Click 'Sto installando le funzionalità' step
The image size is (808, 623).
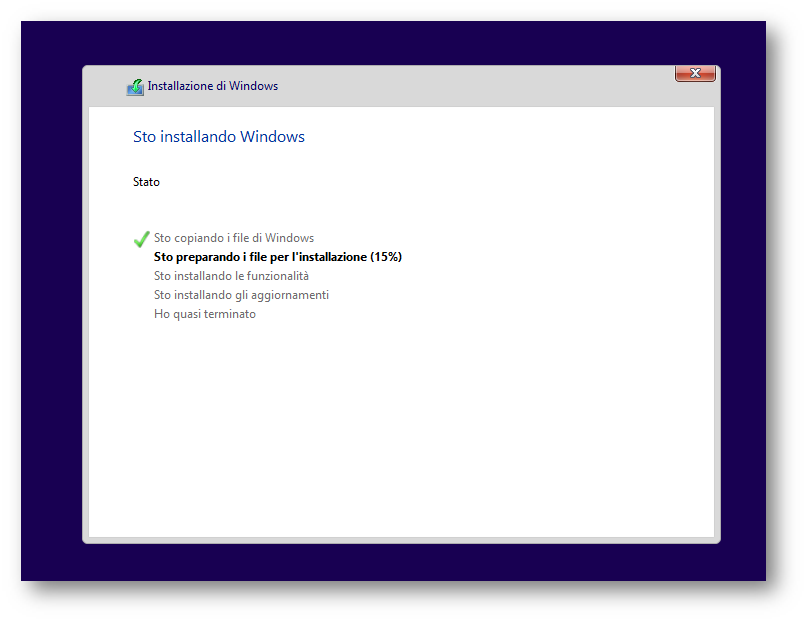click(231, 276)
